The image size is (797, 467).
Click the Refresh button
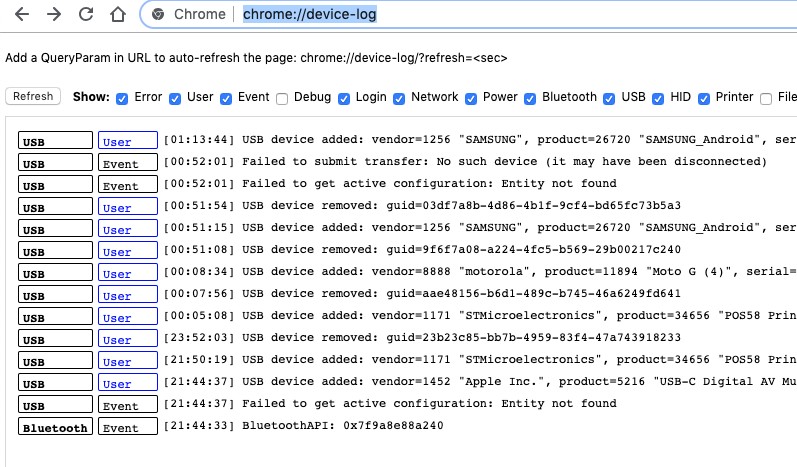point(33,97)
